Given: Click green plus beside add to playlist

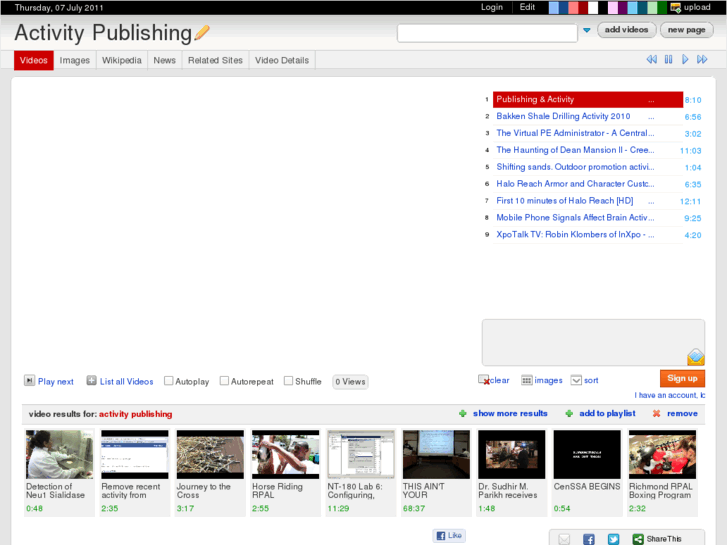Looking at the screenshot, I should 569,413.
